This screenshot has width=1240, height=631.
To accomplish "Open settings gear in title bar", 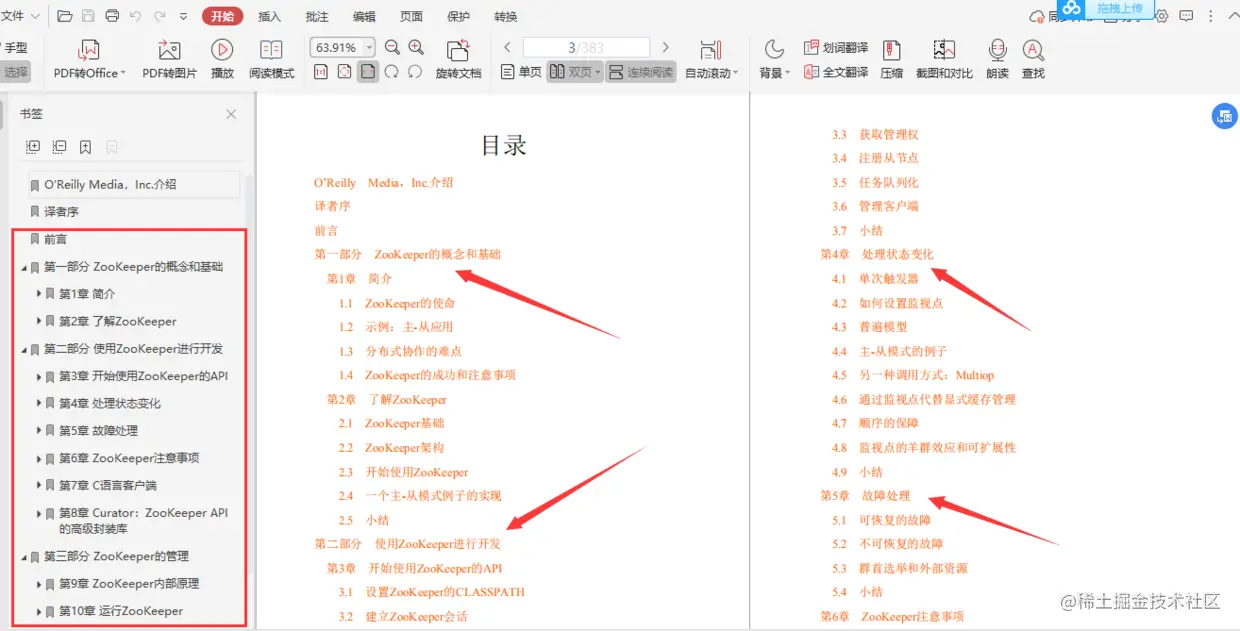I will (x=1161, y=16).
